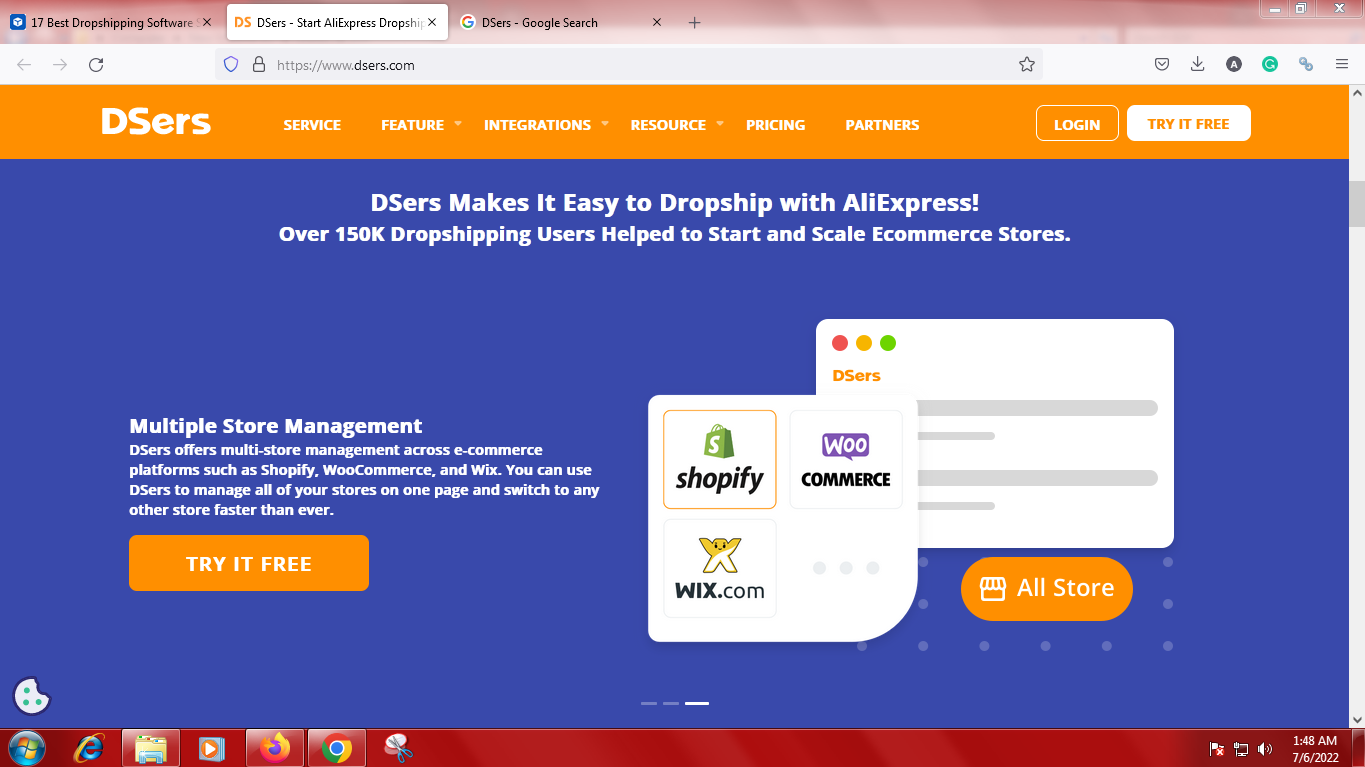The width and height of the screenshot is (1365, 767).
Task: Close the Google Search tab
Action: [657, 22]
